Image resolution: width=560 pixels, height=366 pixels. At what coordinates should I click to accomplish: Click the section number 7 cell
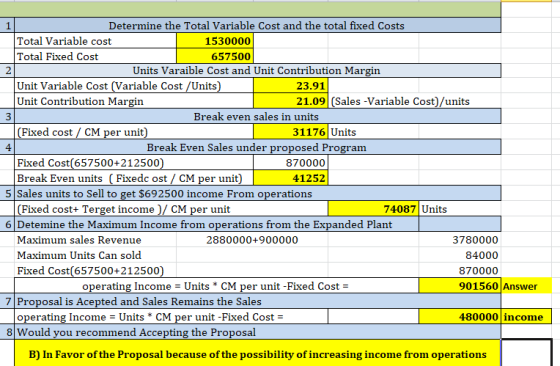(x=7, y=301)
